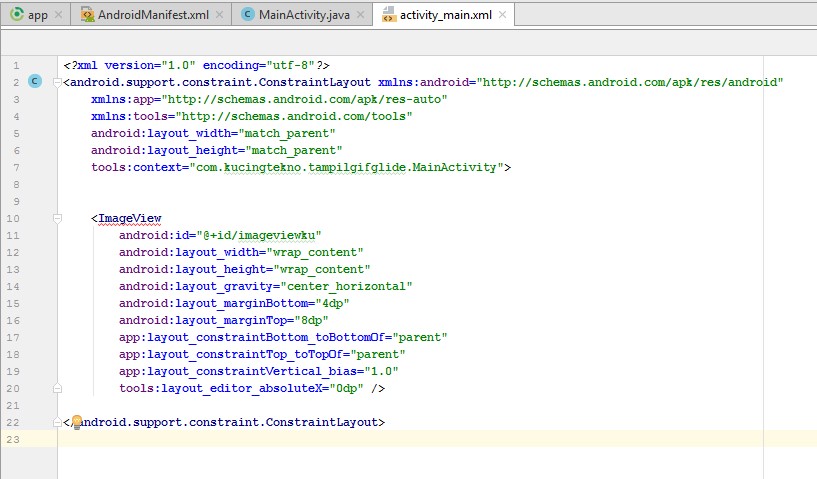Screen dimensions: 817x479
Task: Place the cursor on empty line 23
Action: click(437, 439)
